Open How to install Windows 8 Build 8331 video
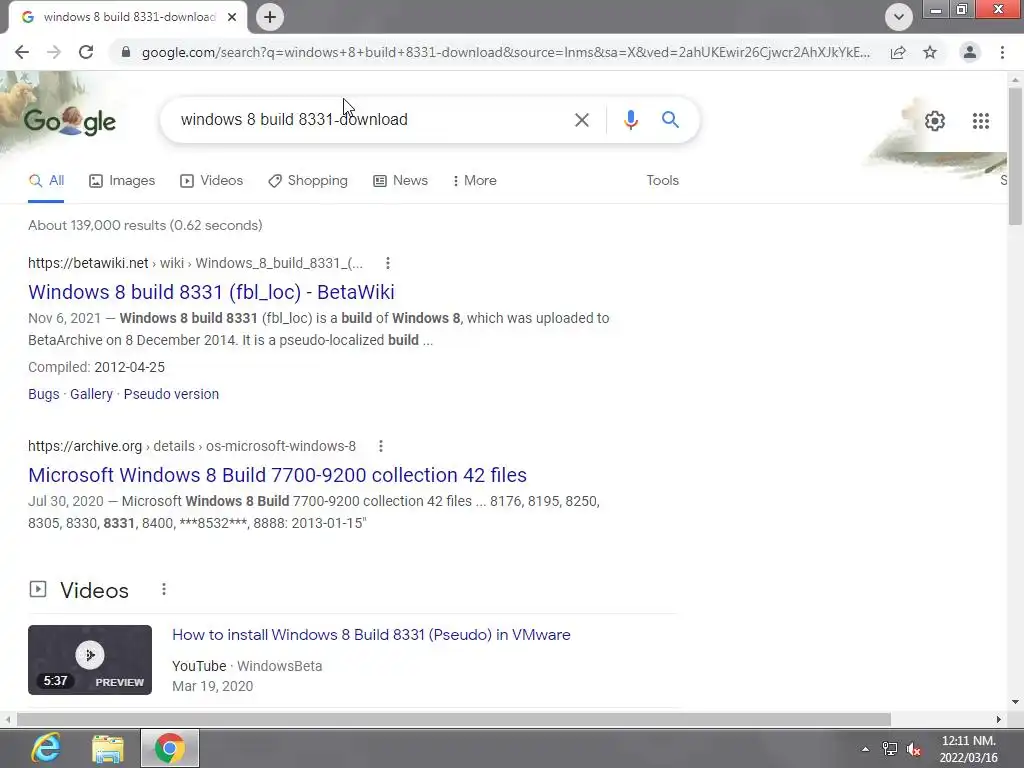Screen dimensions: 1024x768 click(371, 635)
